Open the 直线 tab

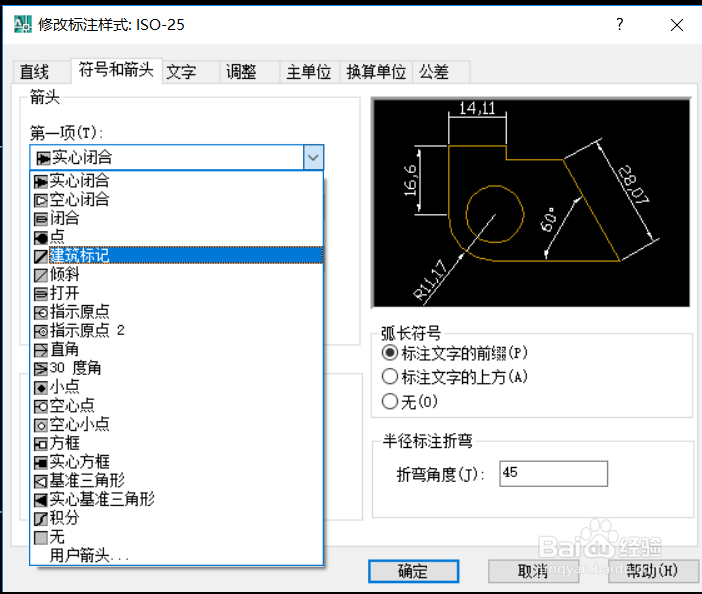[42, 72]
